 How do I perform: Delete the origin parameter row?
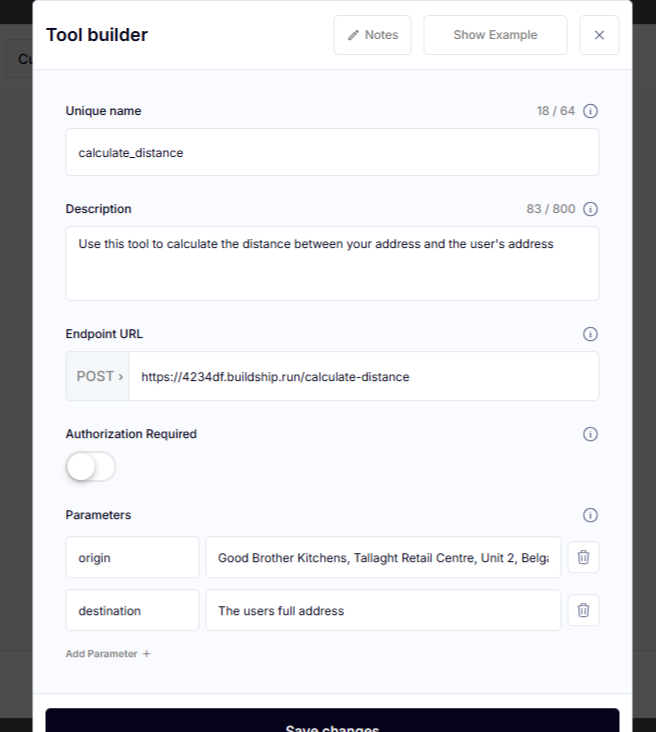pos(583,557)
